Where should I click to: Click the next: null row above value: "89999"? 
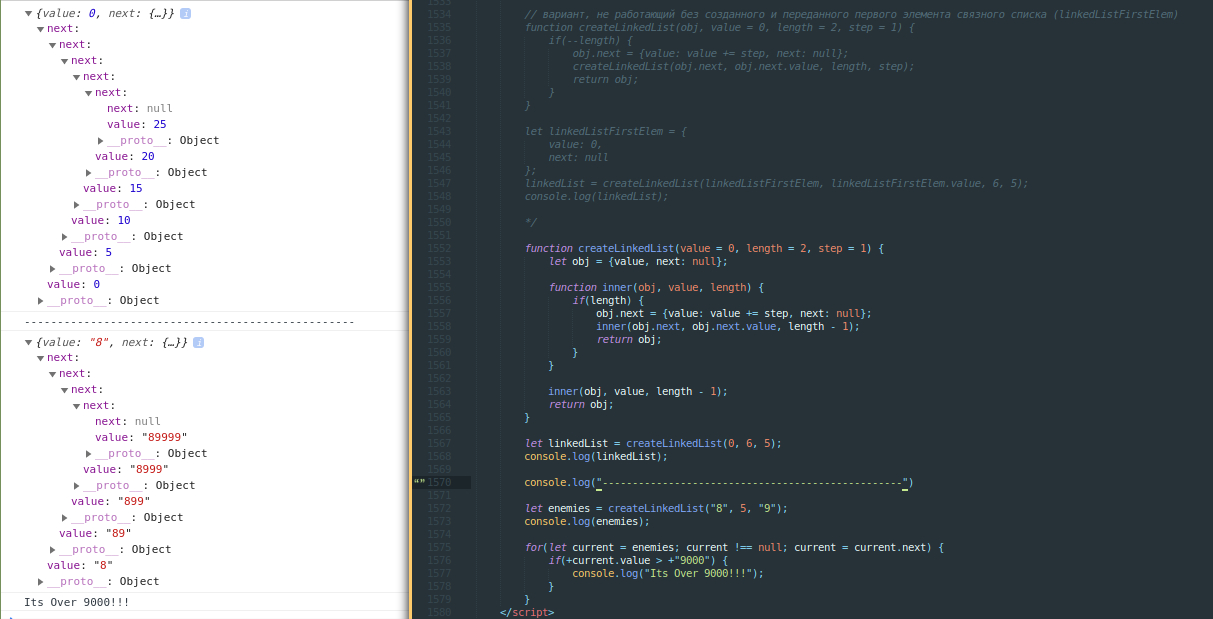tap(128, 422)
